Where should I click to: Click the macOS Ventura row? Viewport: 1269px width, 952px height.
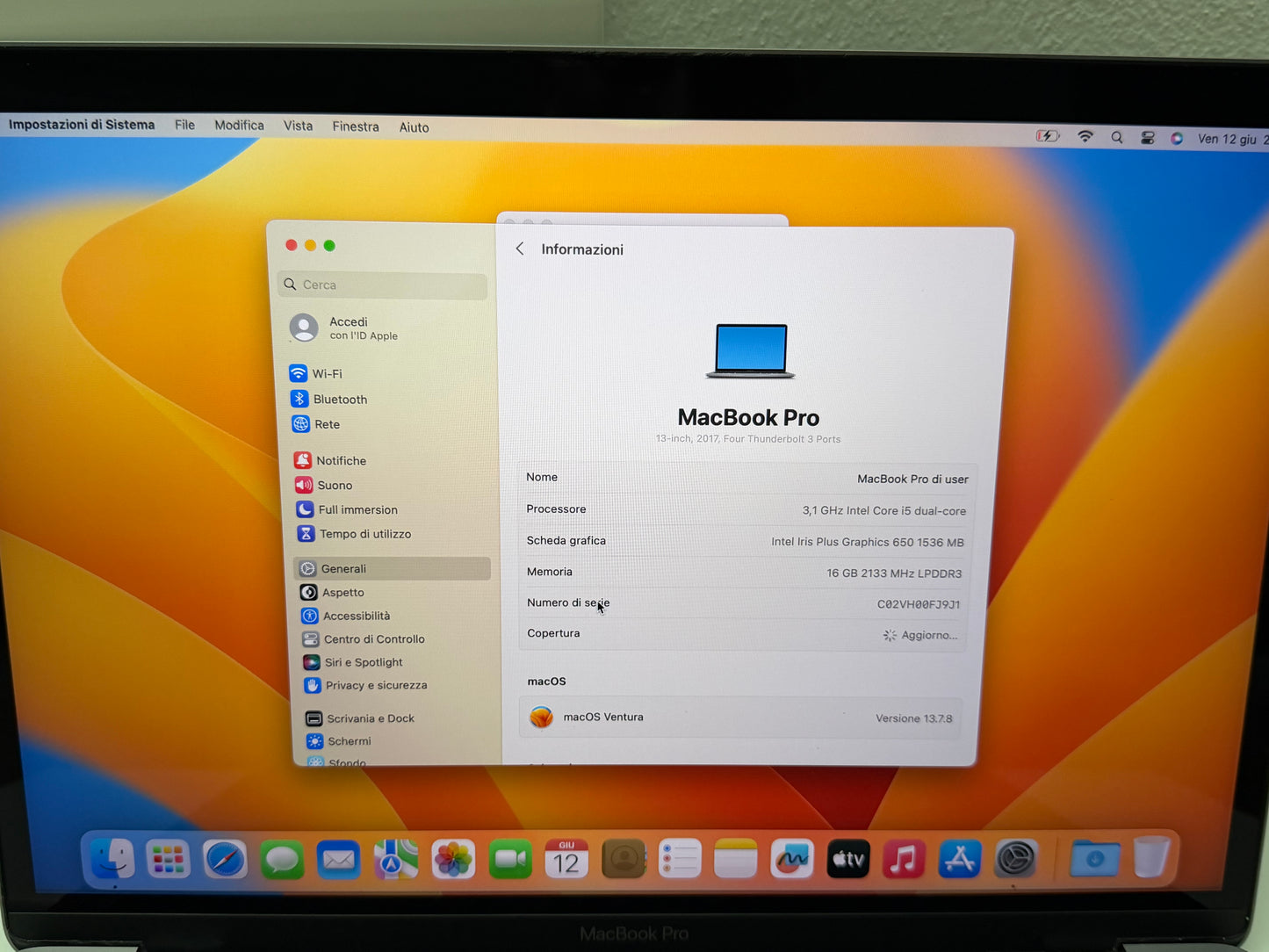(x=741, y=718)
